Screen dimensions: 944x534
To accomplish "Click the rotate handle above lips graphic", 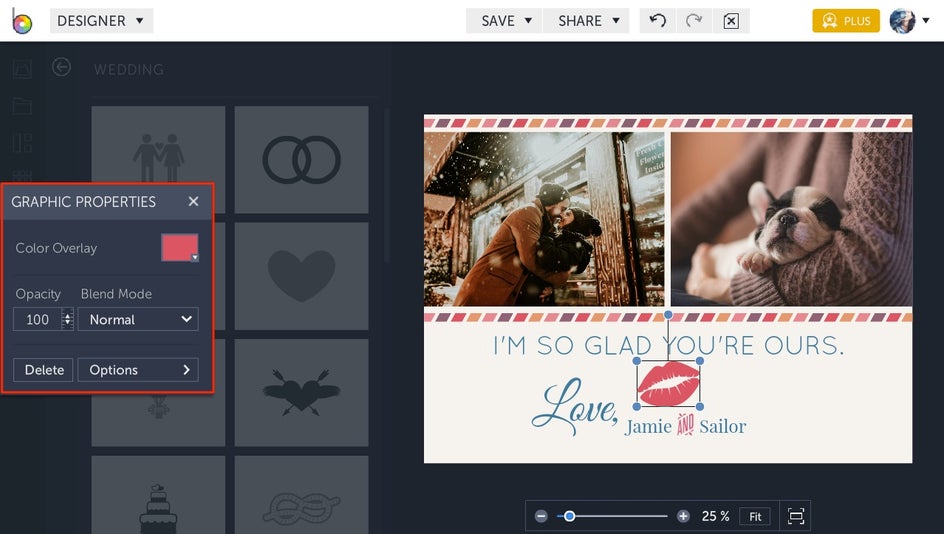I will click(x=668, y=315).
